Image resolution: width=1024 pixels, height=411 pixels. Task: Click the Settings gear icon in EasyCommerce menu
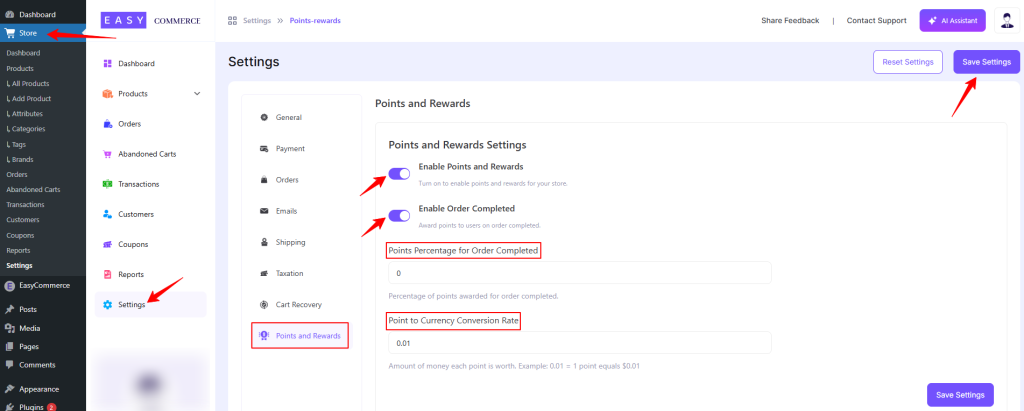[x=108, y=304]
